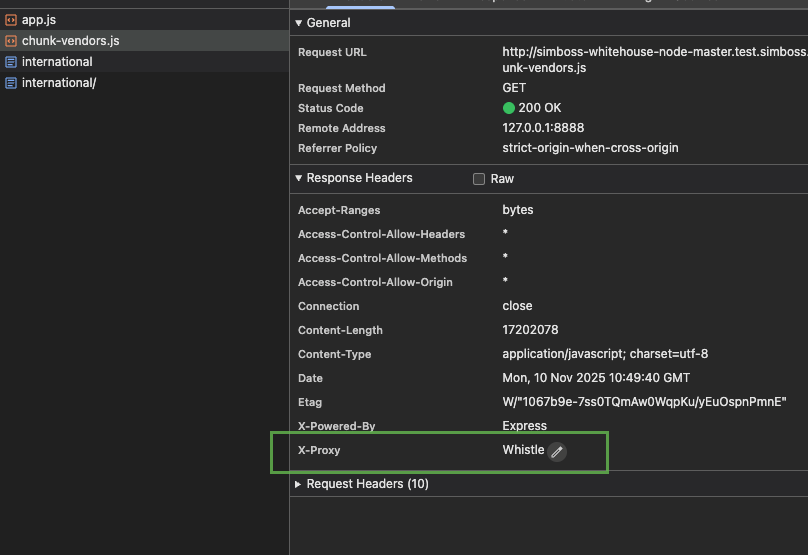Collapse the General section
Screen dimensions: 808x555
pyautogui.click(x=298, y=23)
